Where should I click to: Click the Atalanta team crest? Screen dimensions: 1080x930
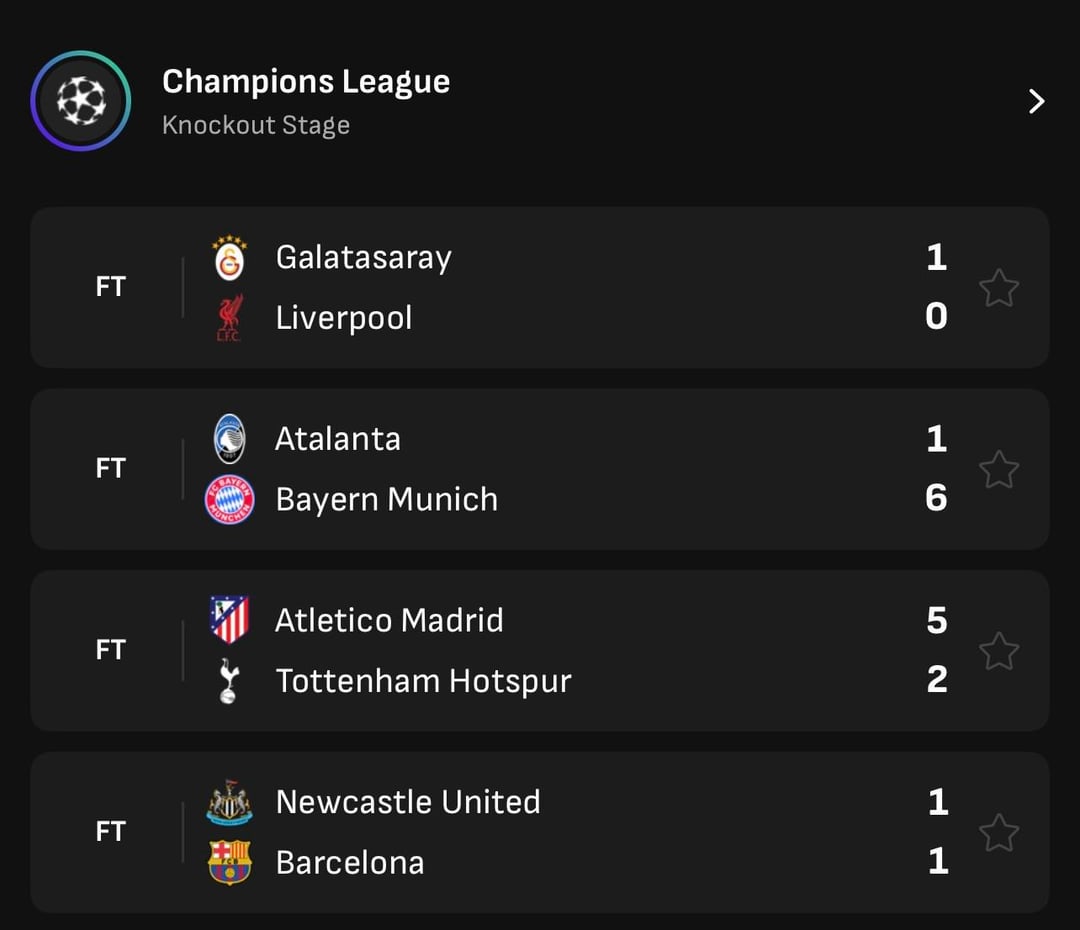tap(229, 439)
